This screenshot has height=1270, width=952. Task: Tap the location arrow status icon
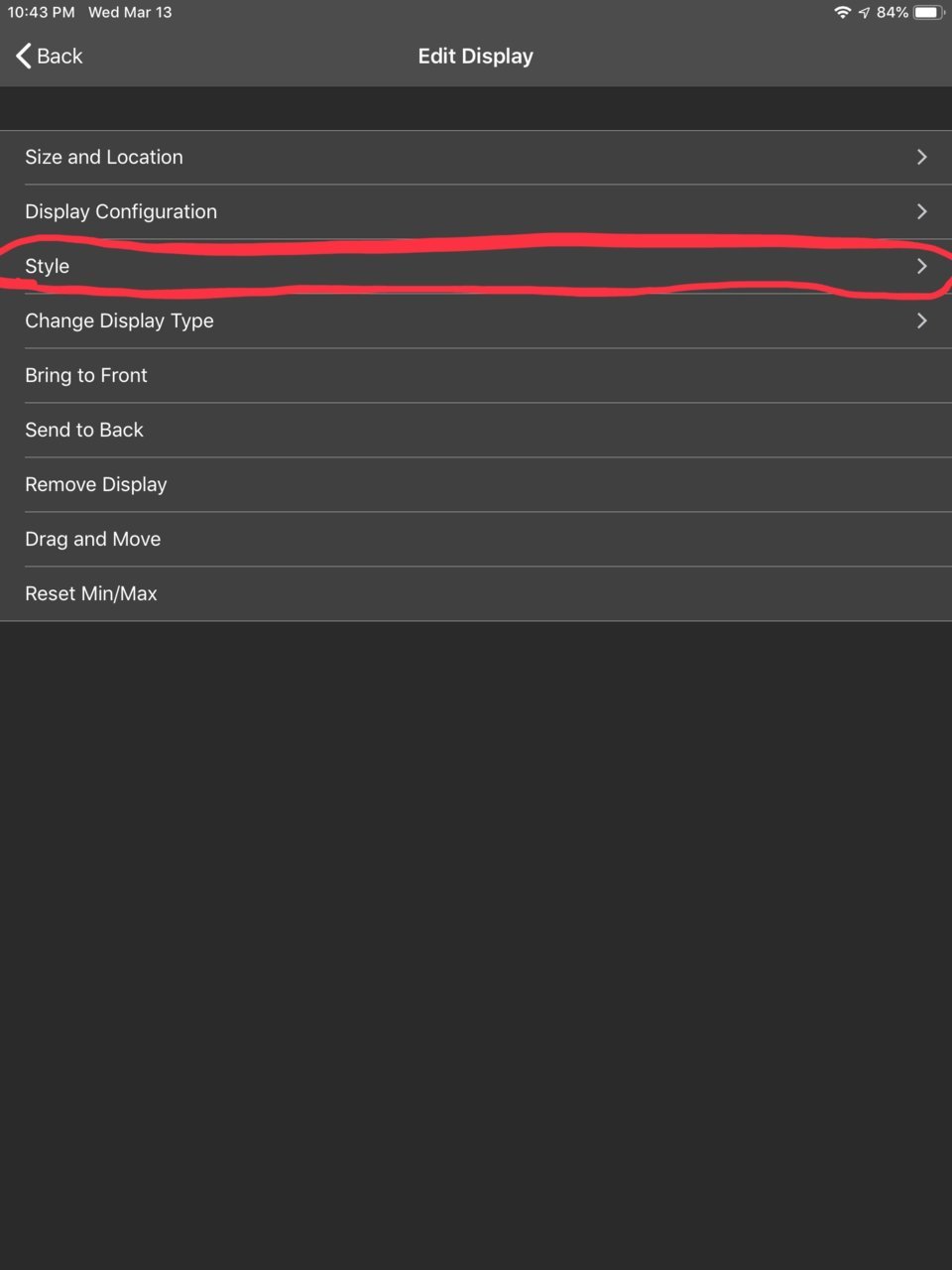[x=864, y=12]
